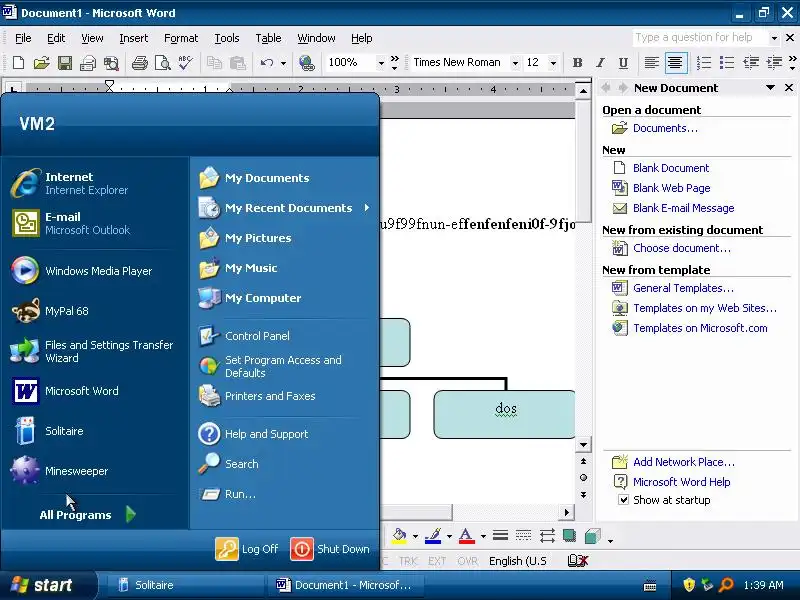Click the Print Preview icon
The image size is (800, 600).
tap(162, 63)
